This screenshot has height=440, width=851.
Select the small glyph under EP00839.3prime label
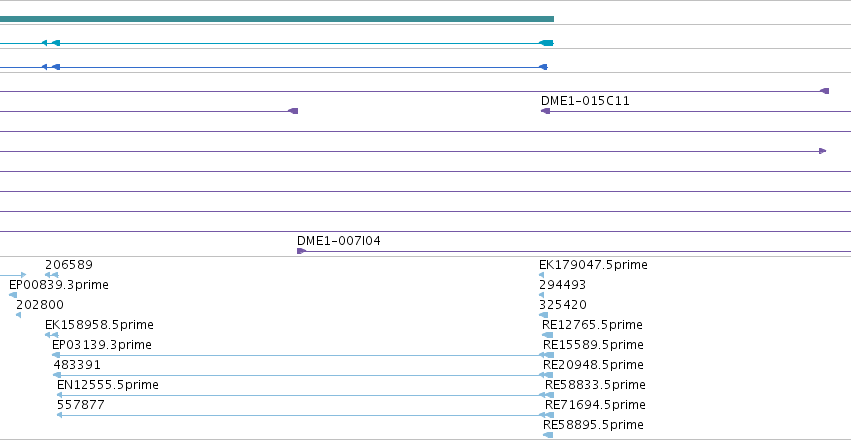(x=13, y=295)
